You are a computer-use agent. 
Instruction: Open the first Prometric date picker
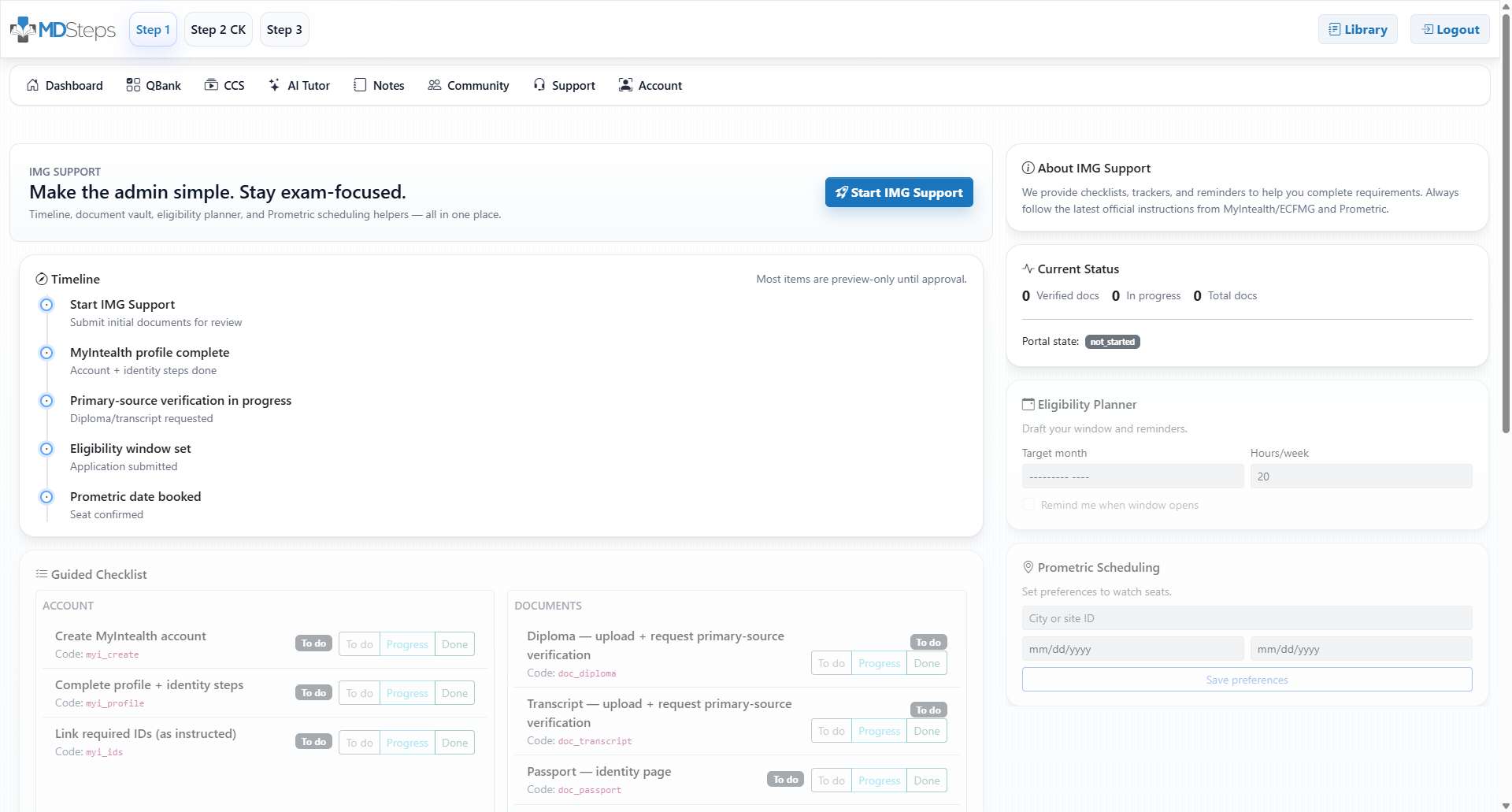pos(1132,648)
